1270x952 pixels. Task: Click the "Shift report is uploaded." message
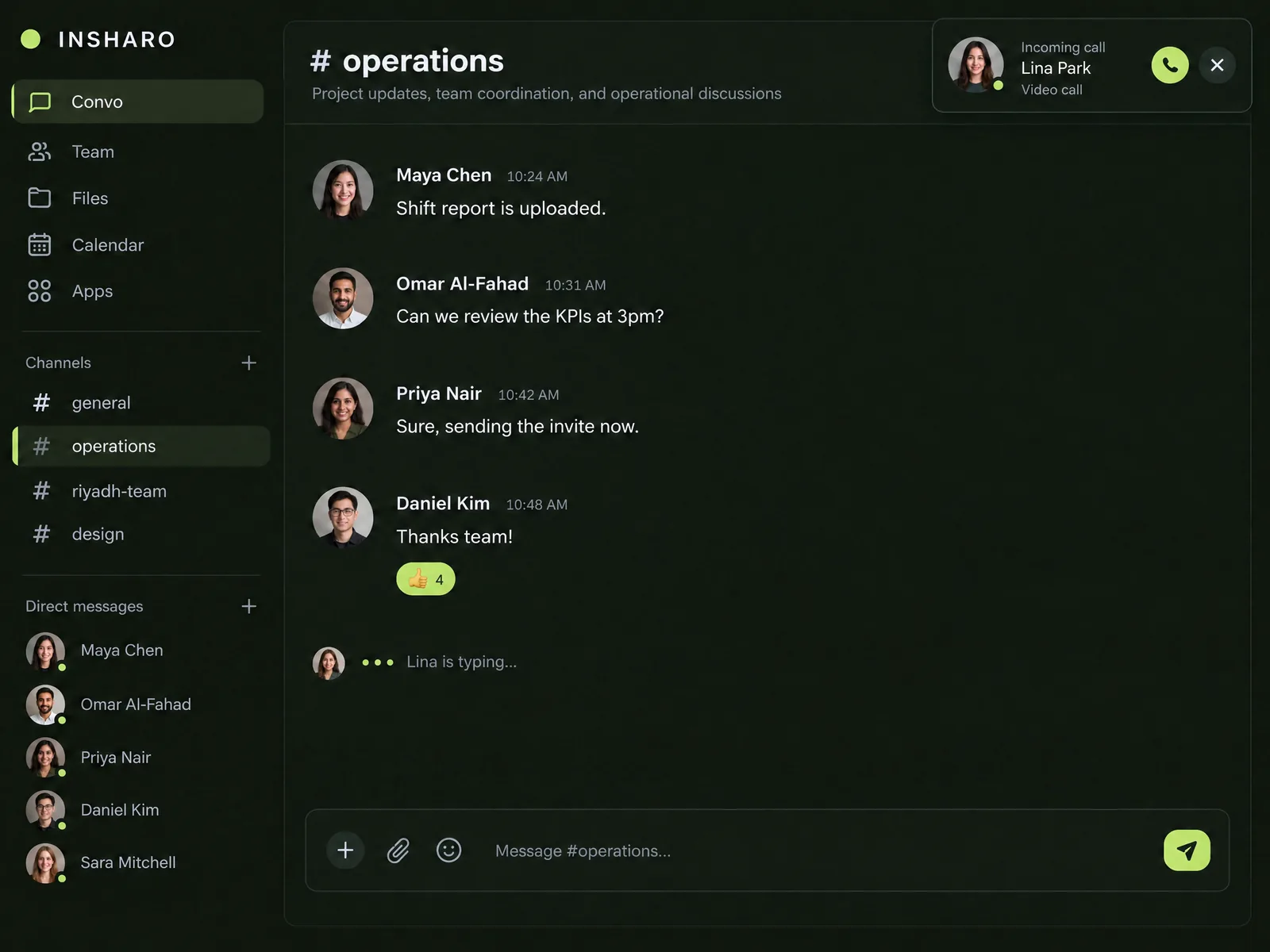click(x=501, y=209)
